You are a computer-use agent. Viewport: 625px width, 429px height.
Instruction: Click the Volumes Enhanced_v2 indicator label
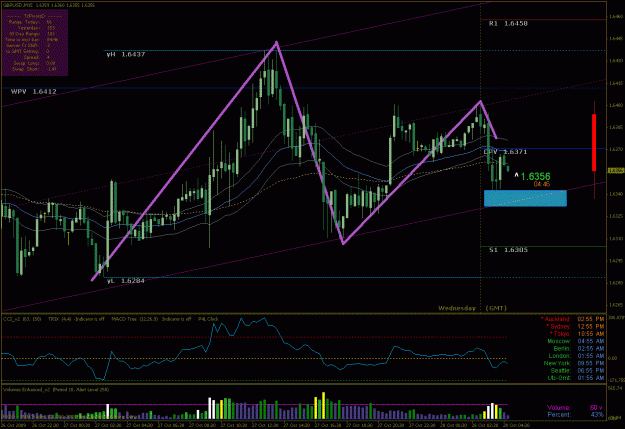tap(56, 390)
